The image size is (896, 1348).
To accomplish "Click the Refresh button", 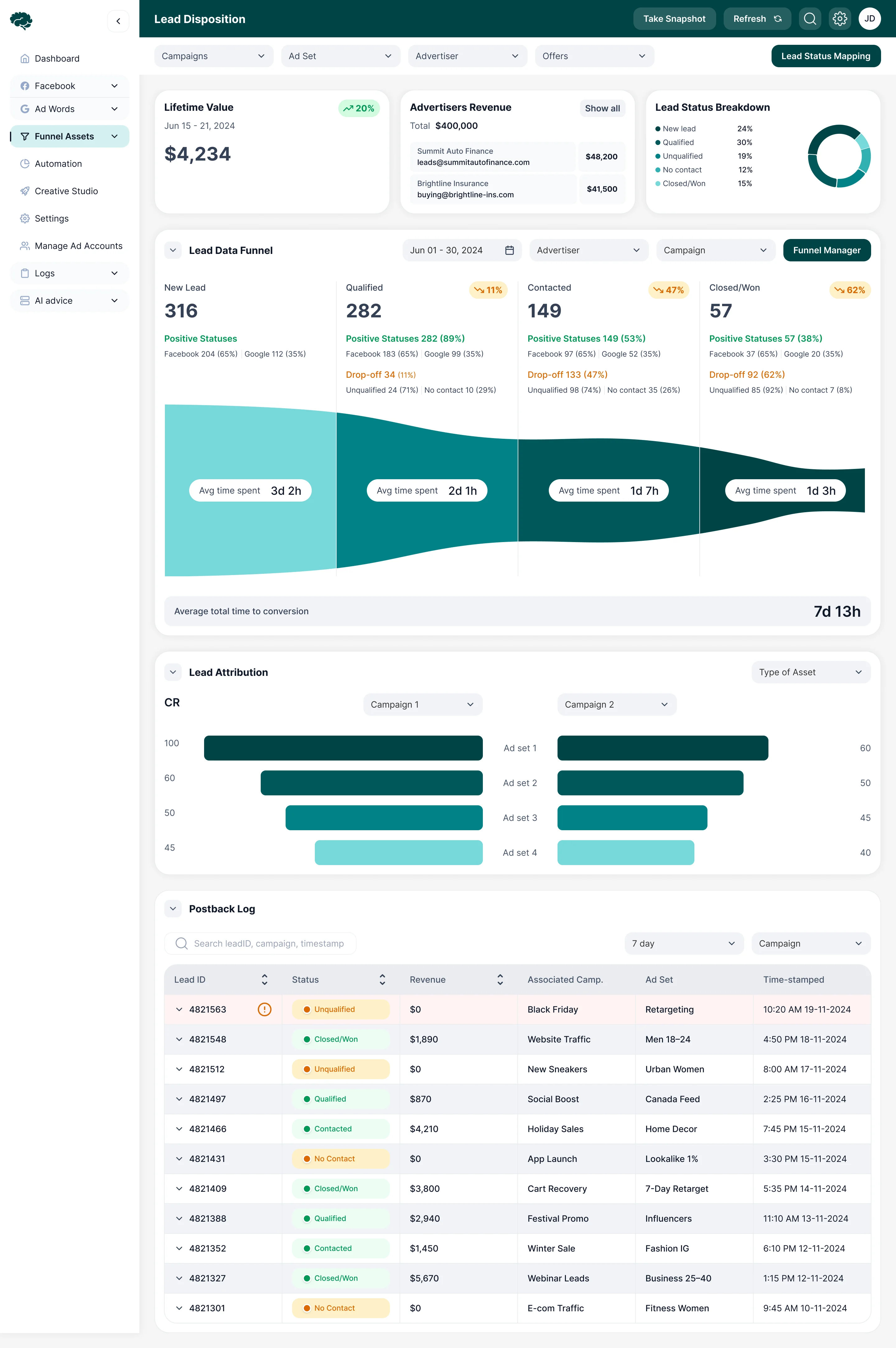I will 757,19.
